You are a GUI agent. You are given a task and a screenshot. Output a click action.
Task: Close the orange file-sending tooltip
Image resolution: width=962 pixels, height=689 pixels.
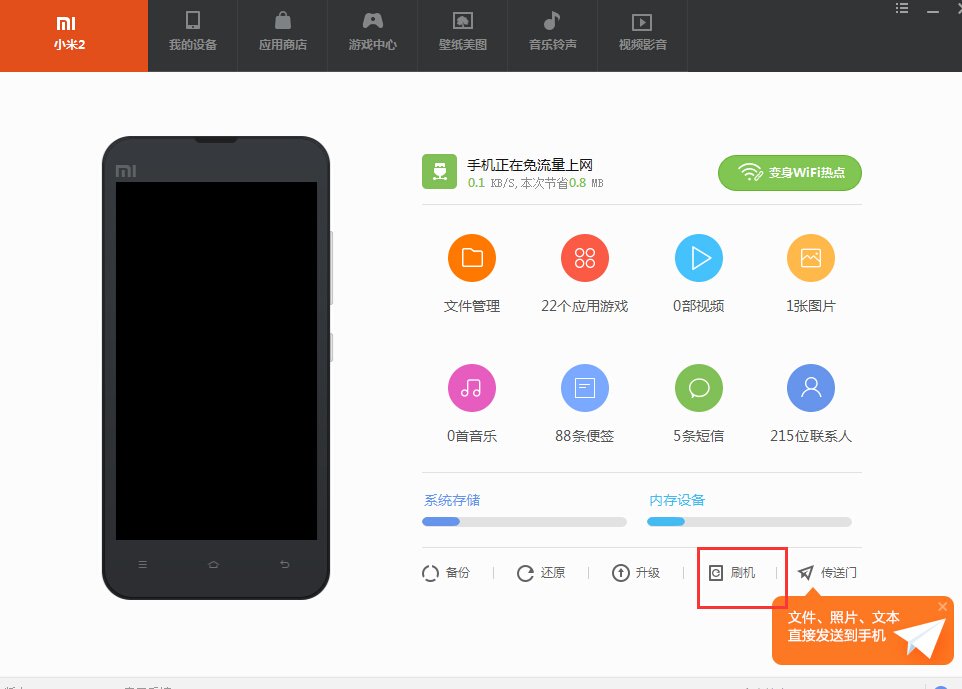click(942, 607)
